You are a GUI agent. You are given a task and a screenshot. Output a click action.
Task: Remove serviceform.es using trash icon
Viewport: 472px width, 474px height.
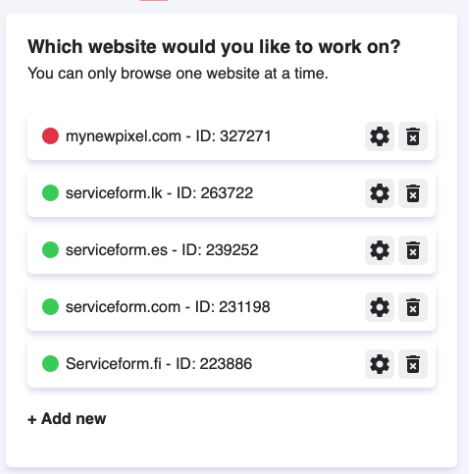click(413, 250)
